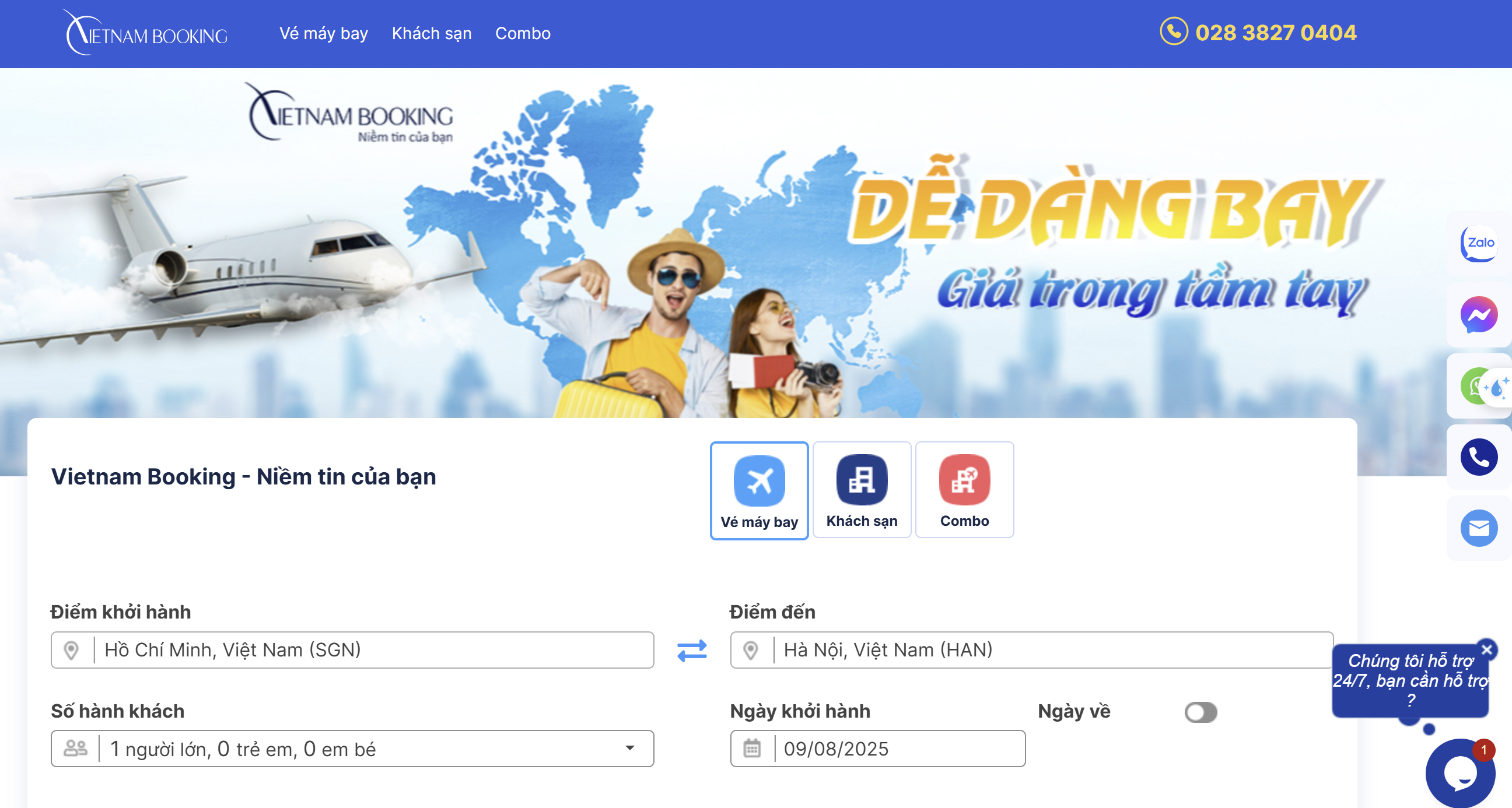Click the 'Ngày khởi hành' label
This screenshot has width=1512, height=808.
(800, 712)
